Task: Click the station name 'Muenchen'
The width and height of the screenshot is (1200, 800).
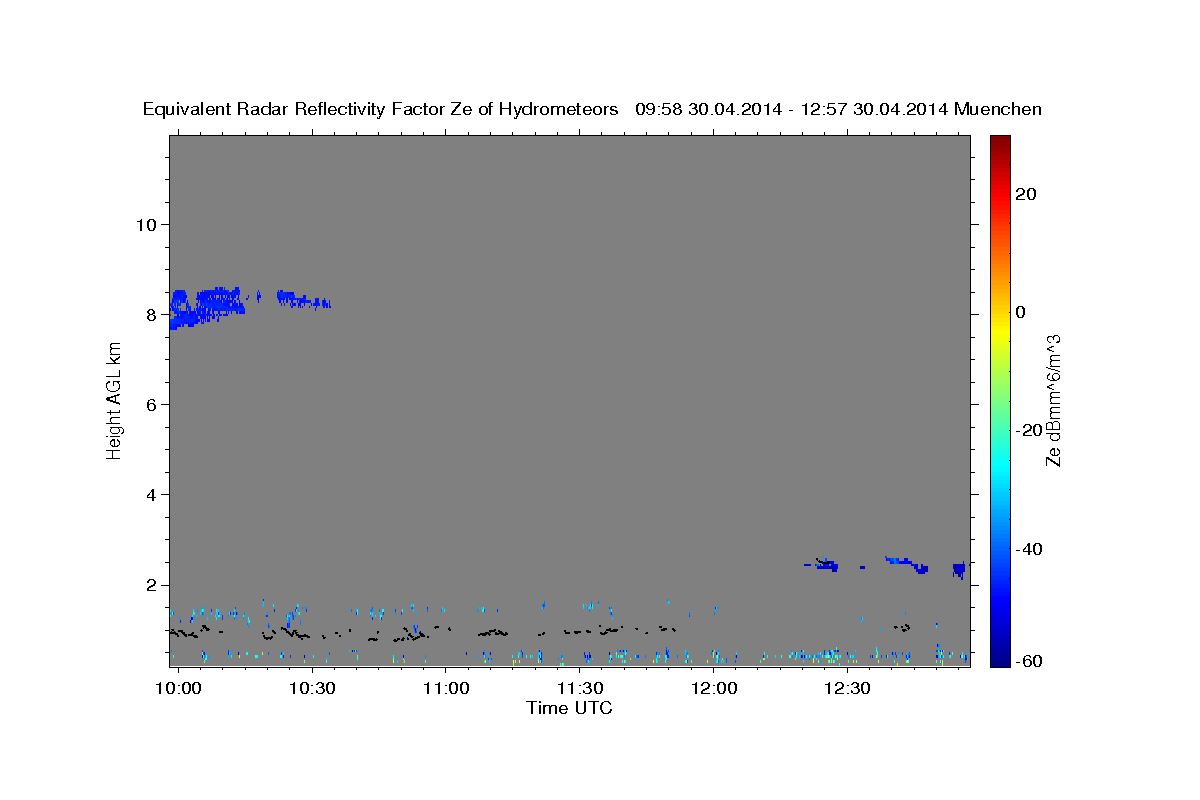Action: pyautogui.click(x=998, y=109)
